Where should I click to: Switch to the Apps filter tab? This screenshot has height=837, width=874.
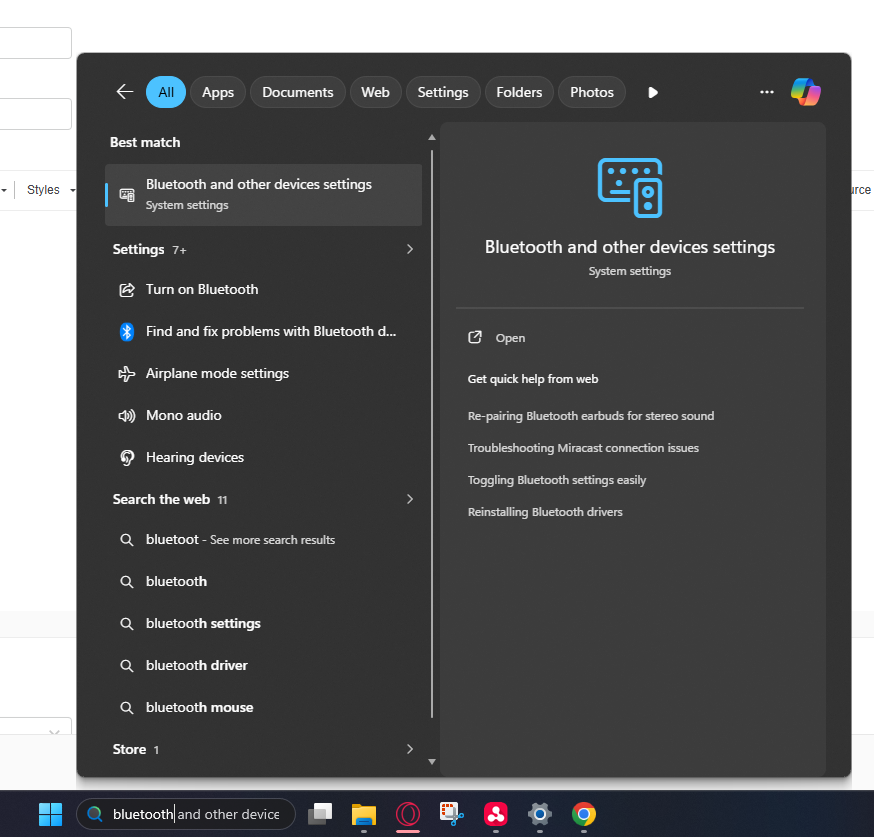(x=218, y=92)
